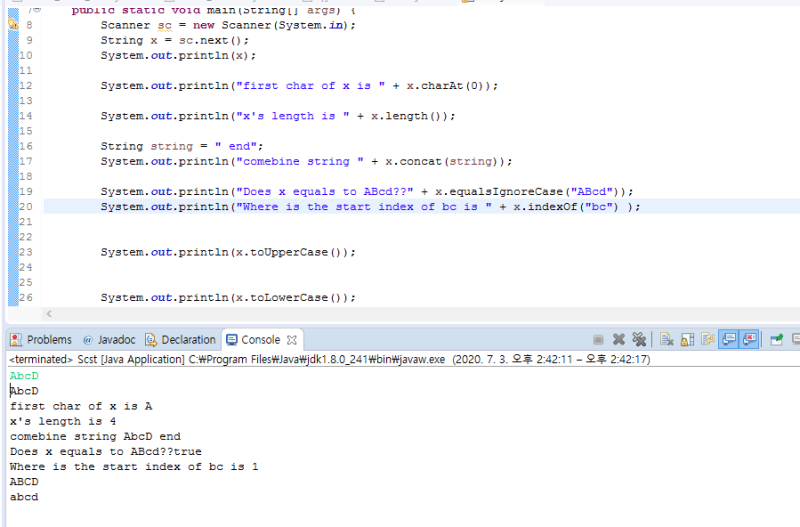Click line number 20 in the gutter
800x527 pixels.
point(26,207)
